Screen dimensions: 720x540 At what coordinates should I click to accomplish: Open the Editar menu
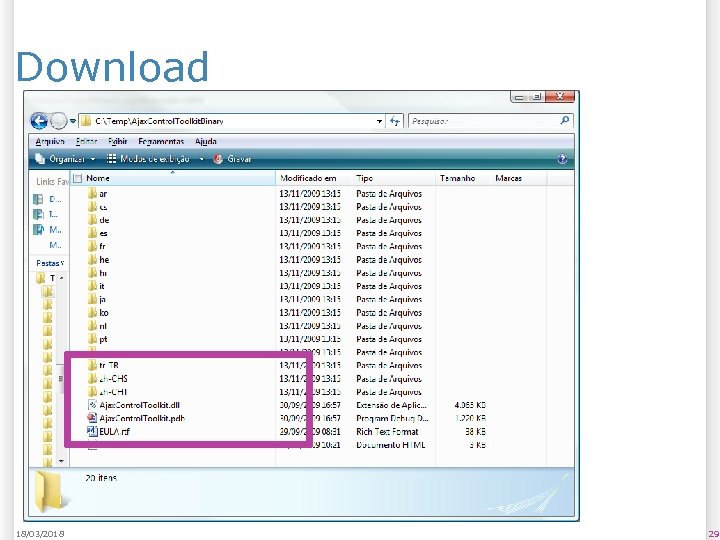pos(86,141)
